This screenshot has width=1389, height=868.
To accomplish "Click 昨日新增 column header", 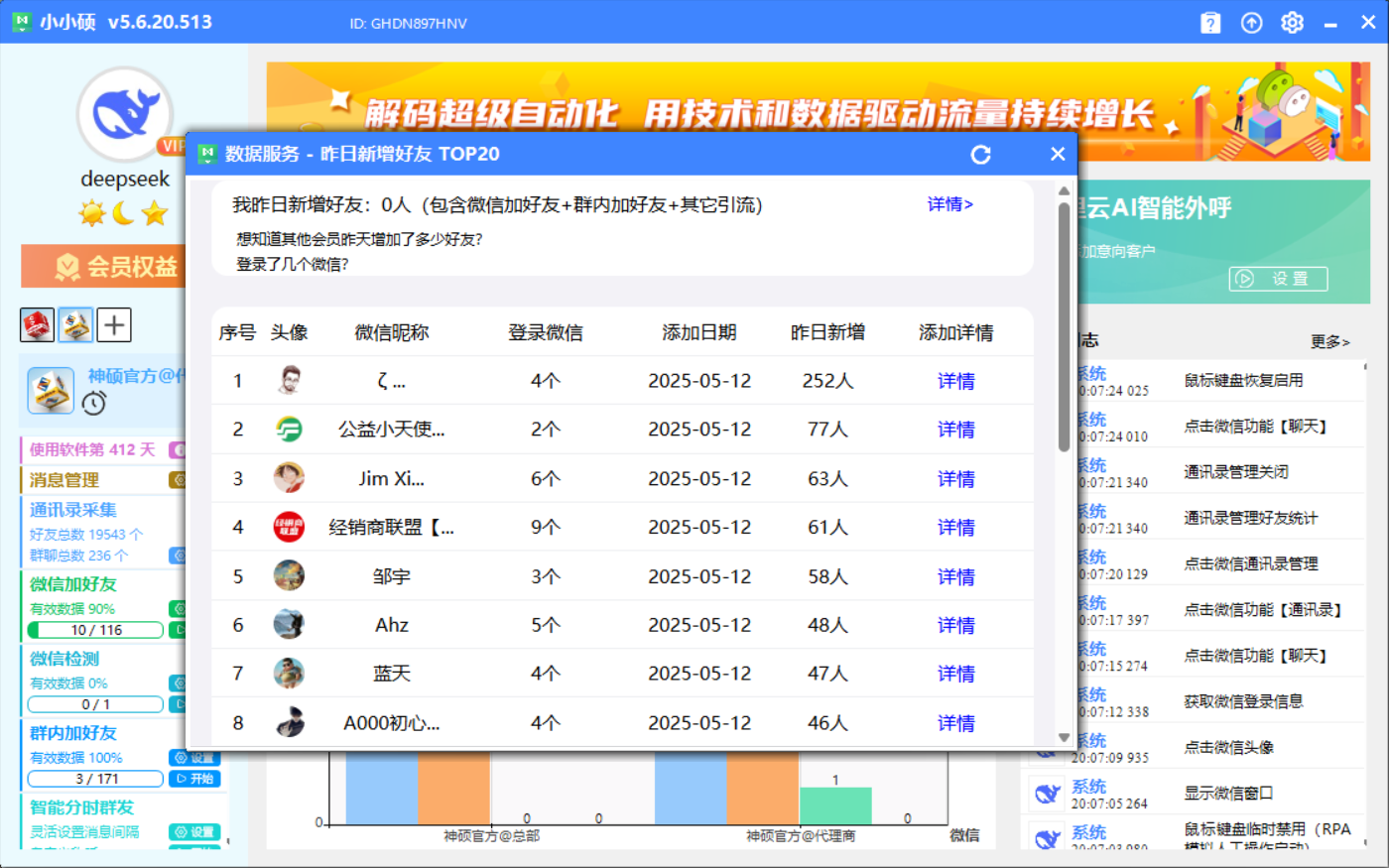I will click(827, 332).
